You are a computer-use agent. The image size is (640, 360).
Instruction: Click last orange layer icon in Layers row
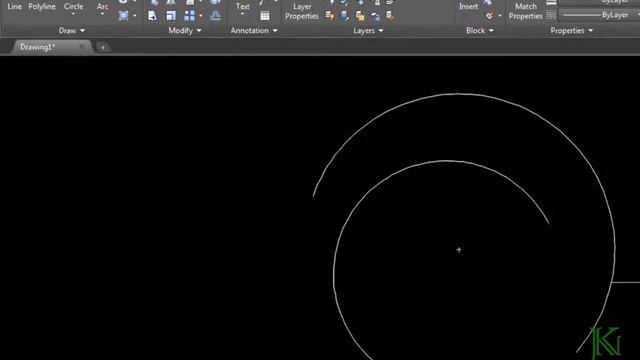coord(390,16)
